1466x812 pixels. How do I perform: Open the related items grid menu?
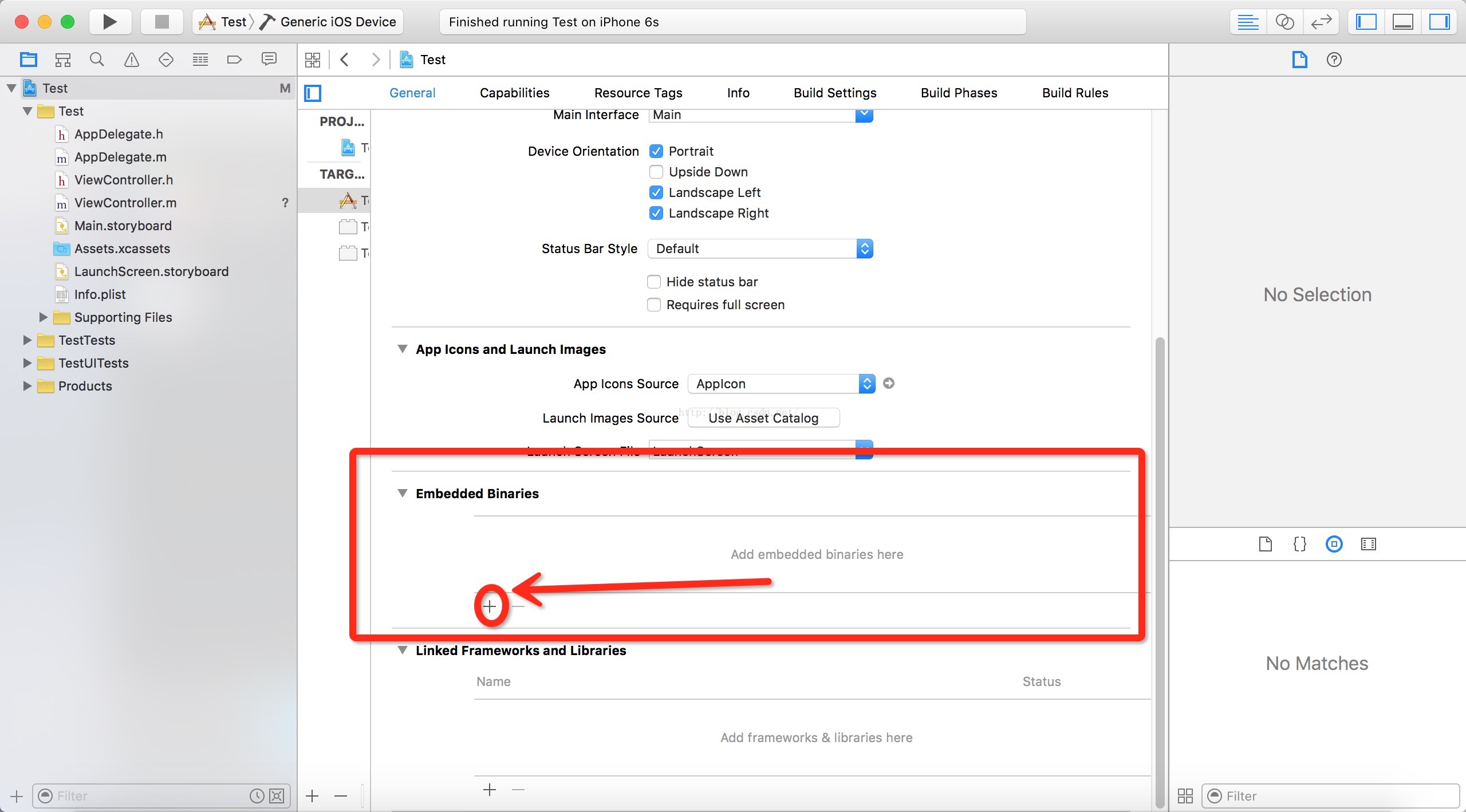click(313, 60)
